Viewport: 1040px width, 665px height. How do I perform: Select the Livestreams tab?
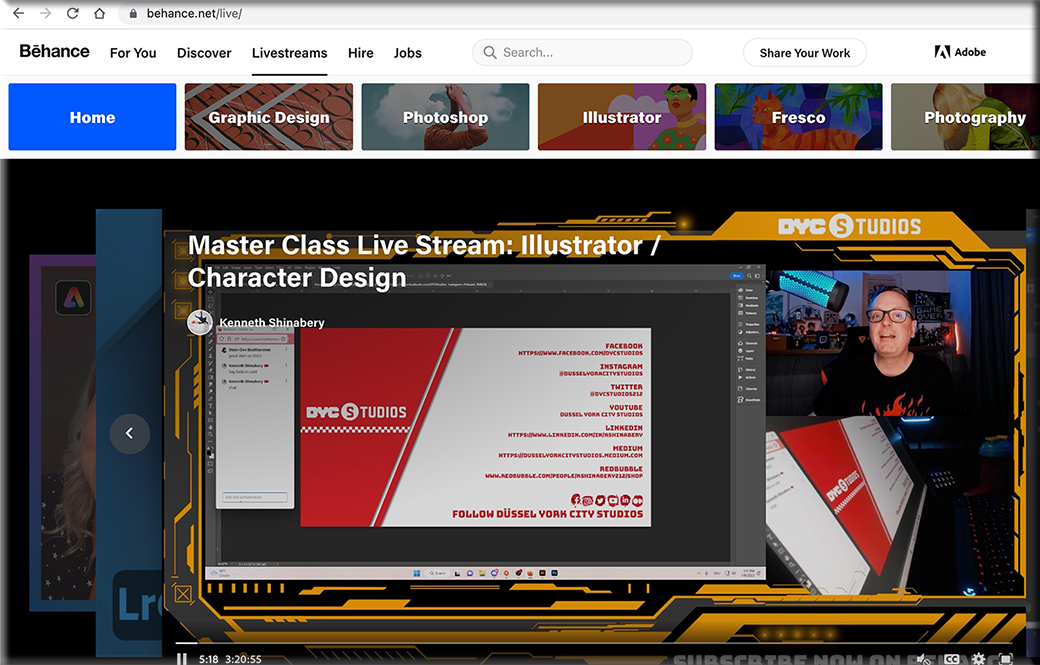pos(289,53)
